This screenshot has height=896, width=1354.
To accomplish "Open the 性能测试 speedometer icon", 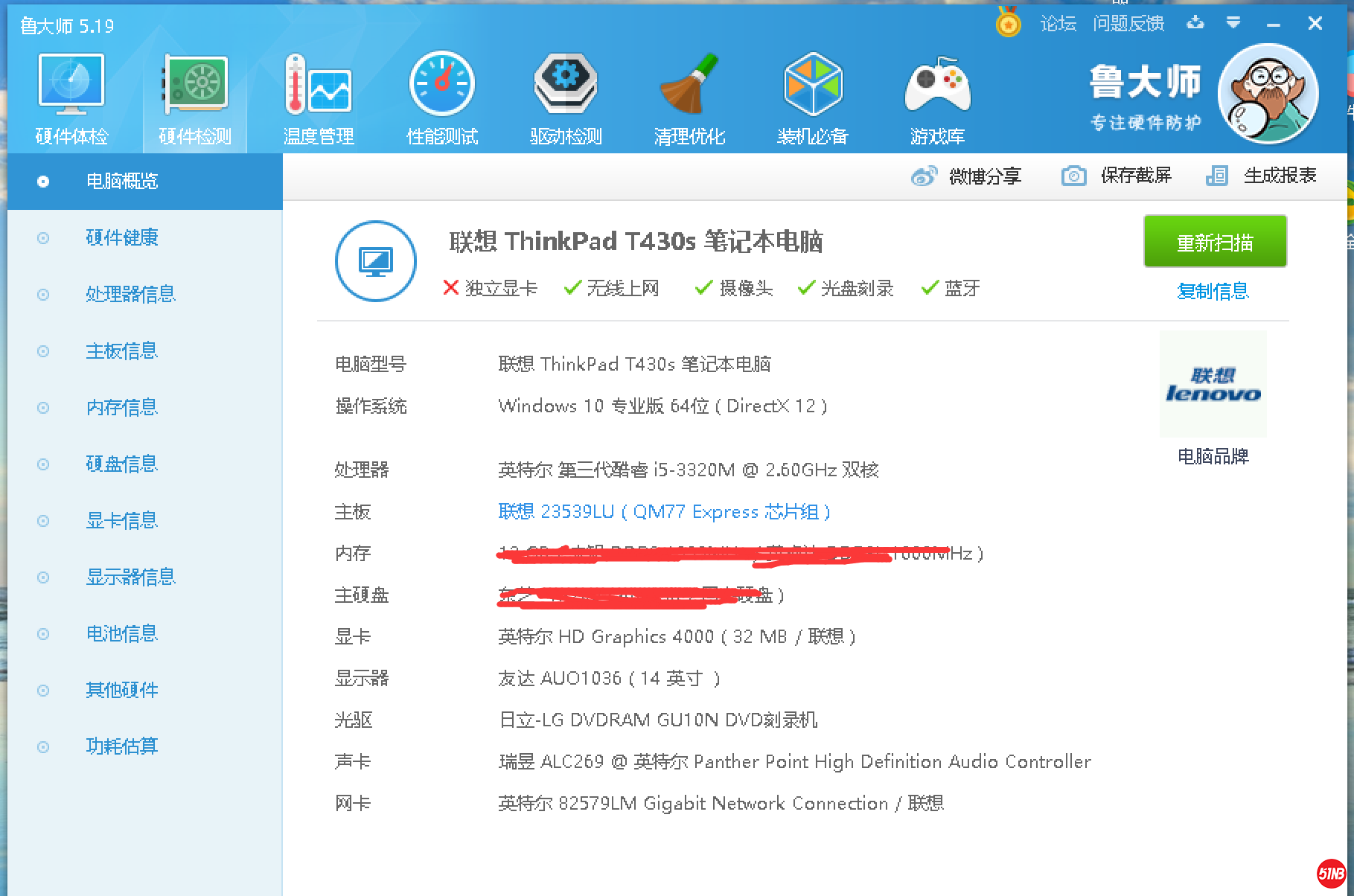I will coord(442,85).
